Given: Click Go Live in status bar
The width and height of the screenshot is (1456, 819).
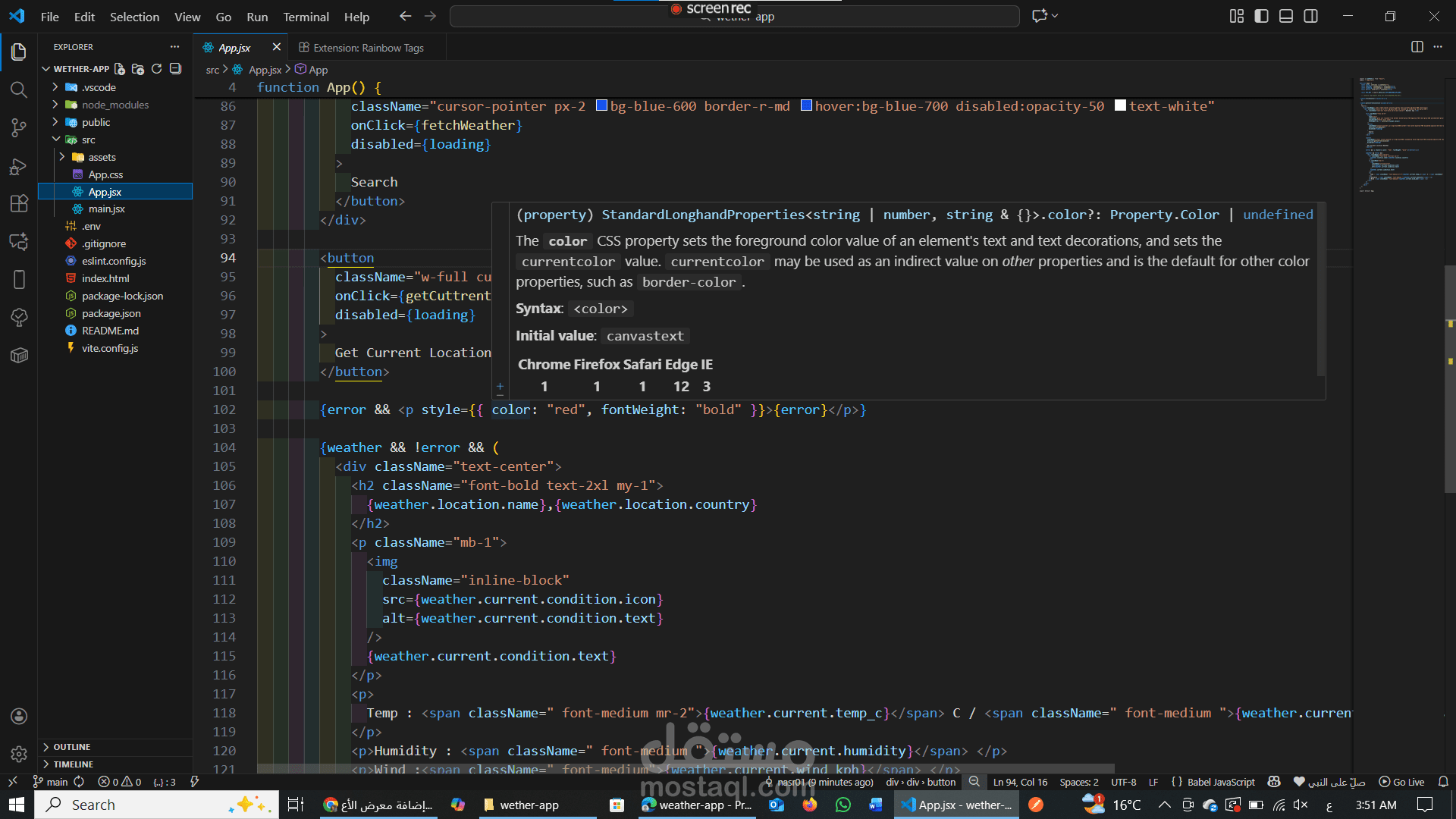Looking at the screenshot, I should tap(1401, 782).
